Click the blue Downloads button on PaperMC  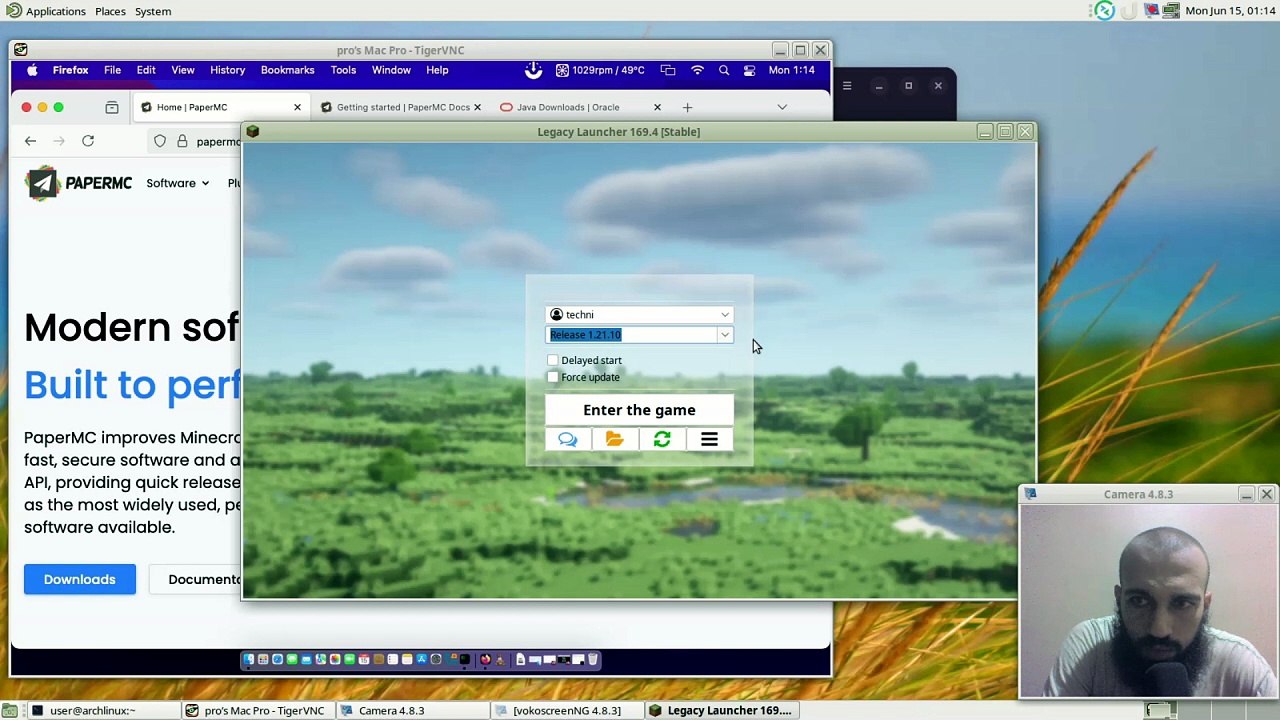coord(80,579)
